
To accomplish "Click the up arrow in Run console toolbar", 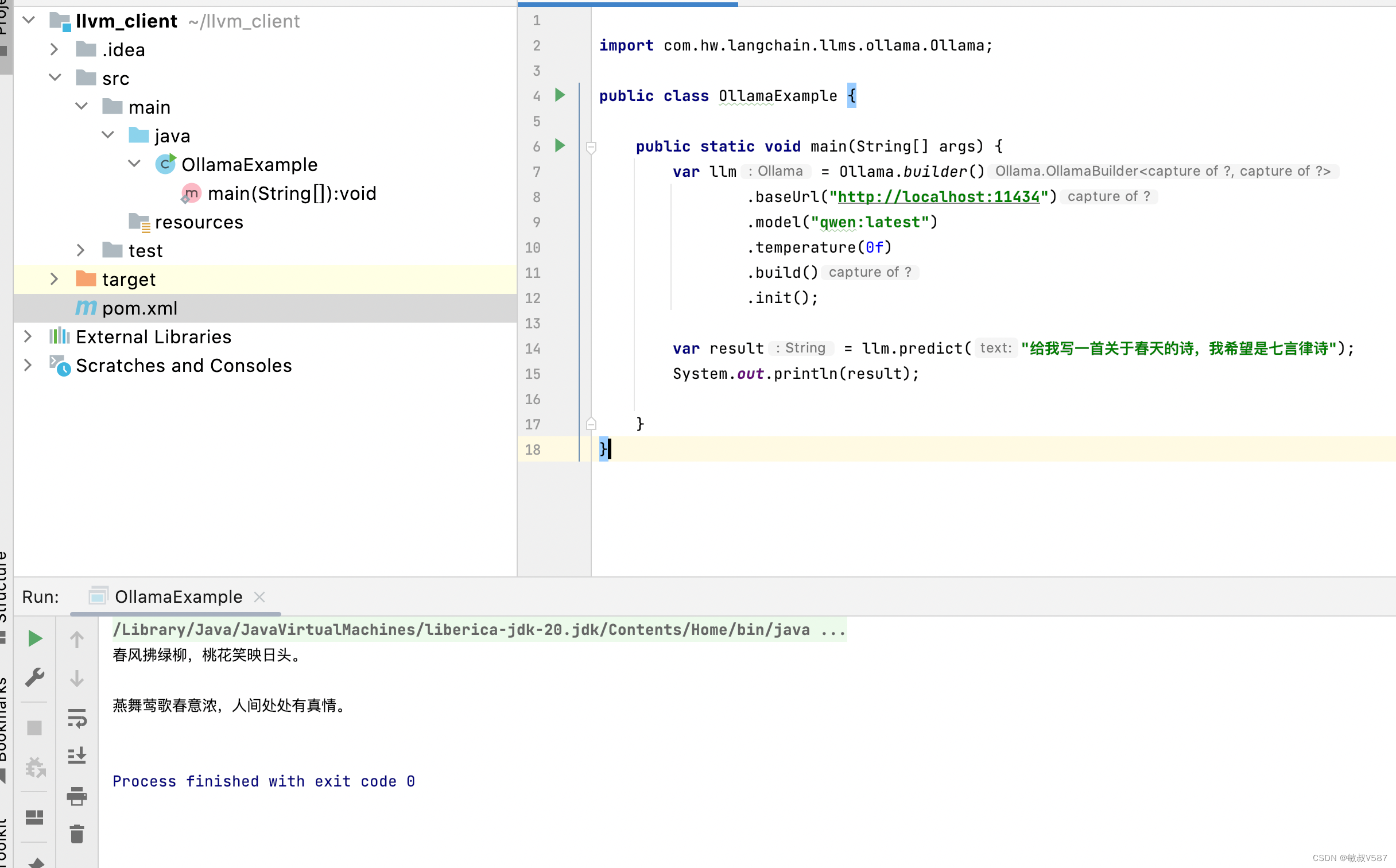I will coord(77,640).
